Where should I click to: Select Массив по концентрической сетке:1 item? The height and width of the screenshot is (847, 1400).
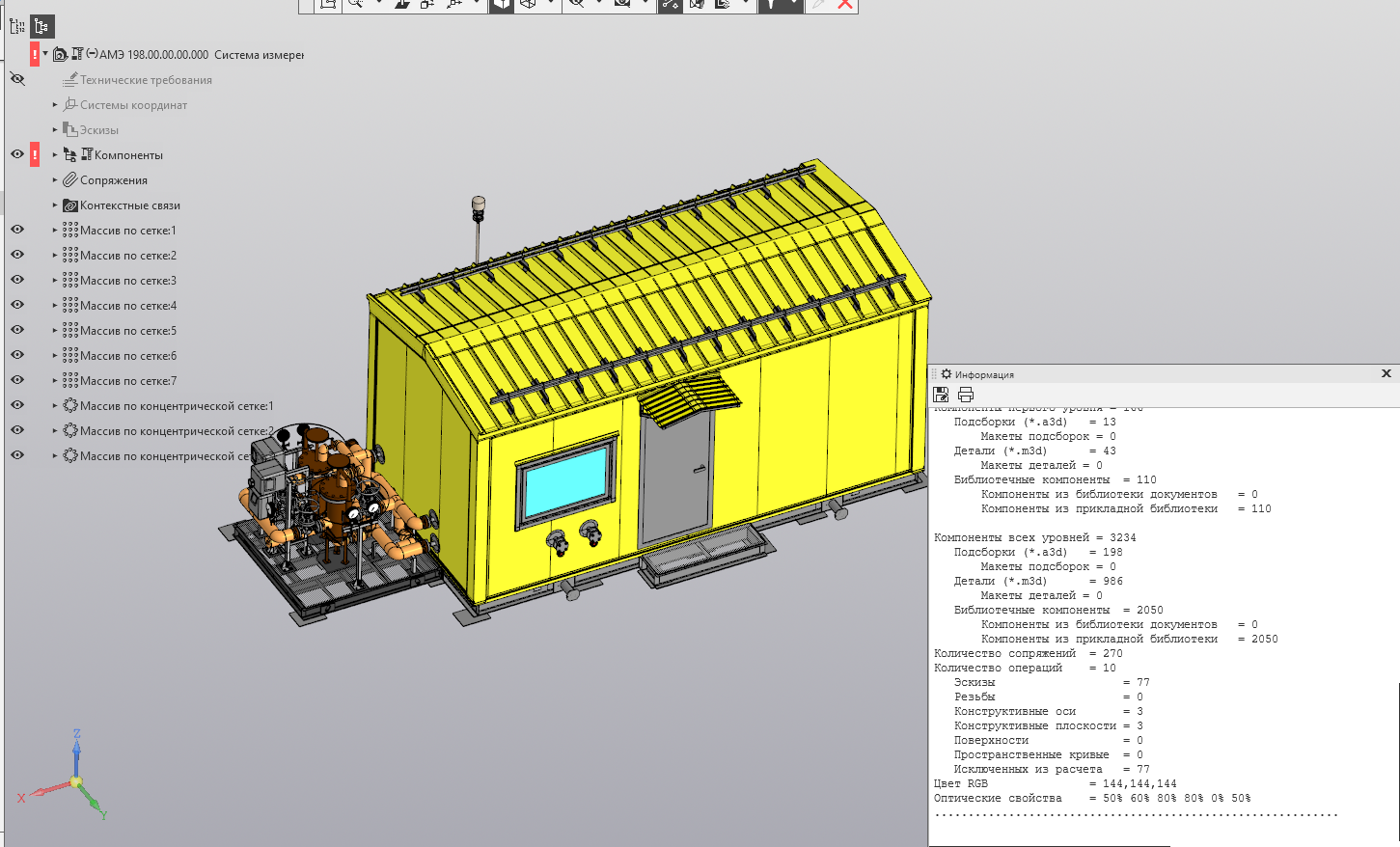pyautogui.click(x=176, y=406)
